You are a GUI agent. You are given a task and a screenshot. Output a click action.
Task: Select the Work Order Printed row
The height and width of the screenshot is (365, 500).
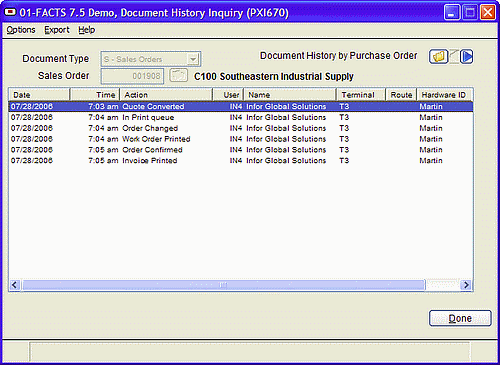point(241,139)
